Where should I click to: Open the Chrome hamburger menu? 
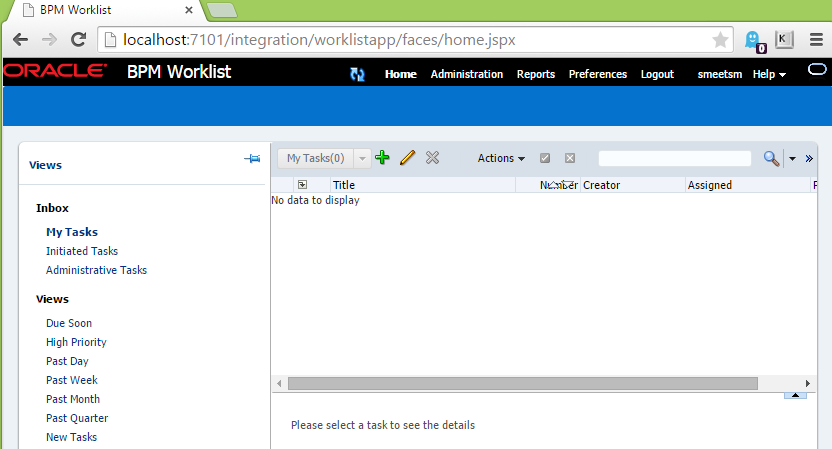click(816, 40)
